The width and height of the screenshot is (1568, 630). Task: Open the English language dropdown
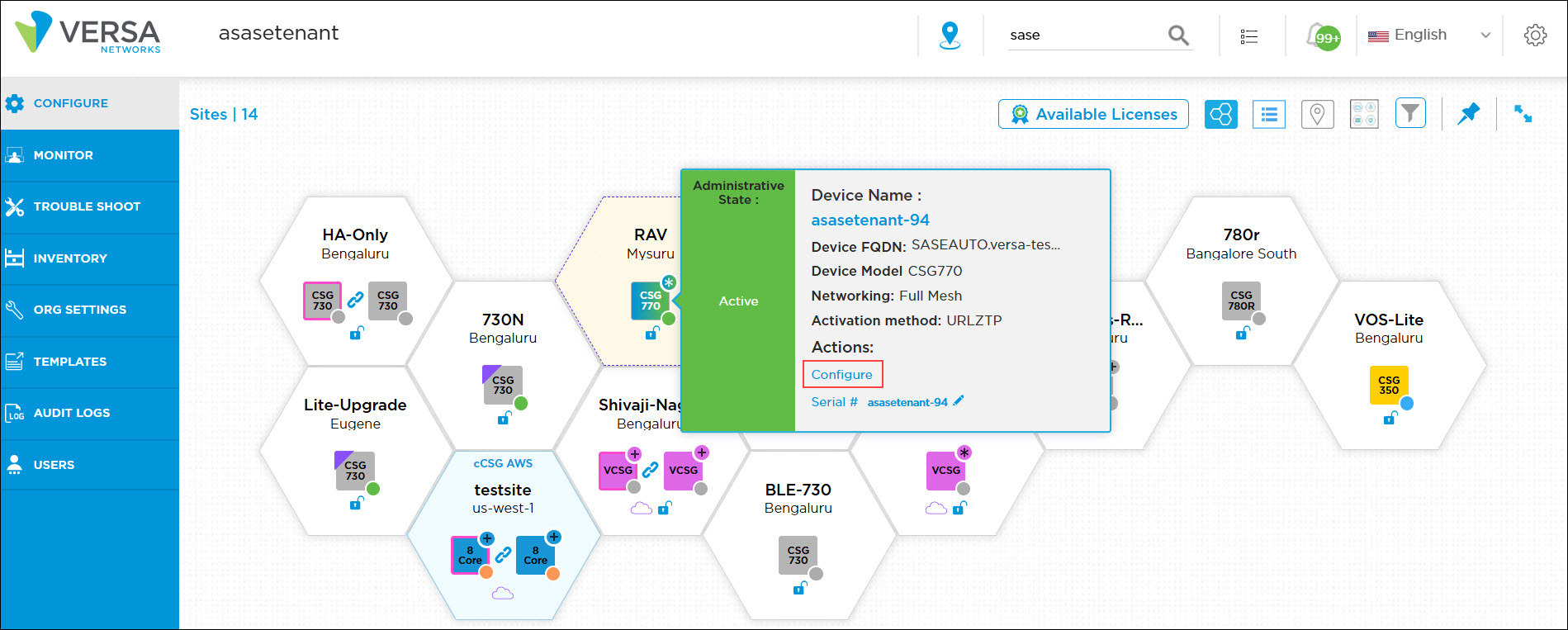click(x=1429, y=35)
